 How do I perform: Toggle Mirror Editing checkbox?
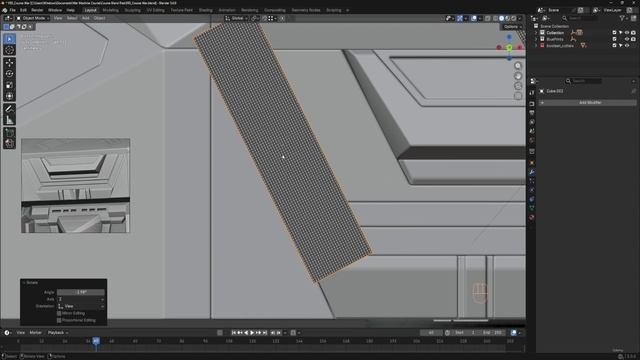click(x=59, y=313)
